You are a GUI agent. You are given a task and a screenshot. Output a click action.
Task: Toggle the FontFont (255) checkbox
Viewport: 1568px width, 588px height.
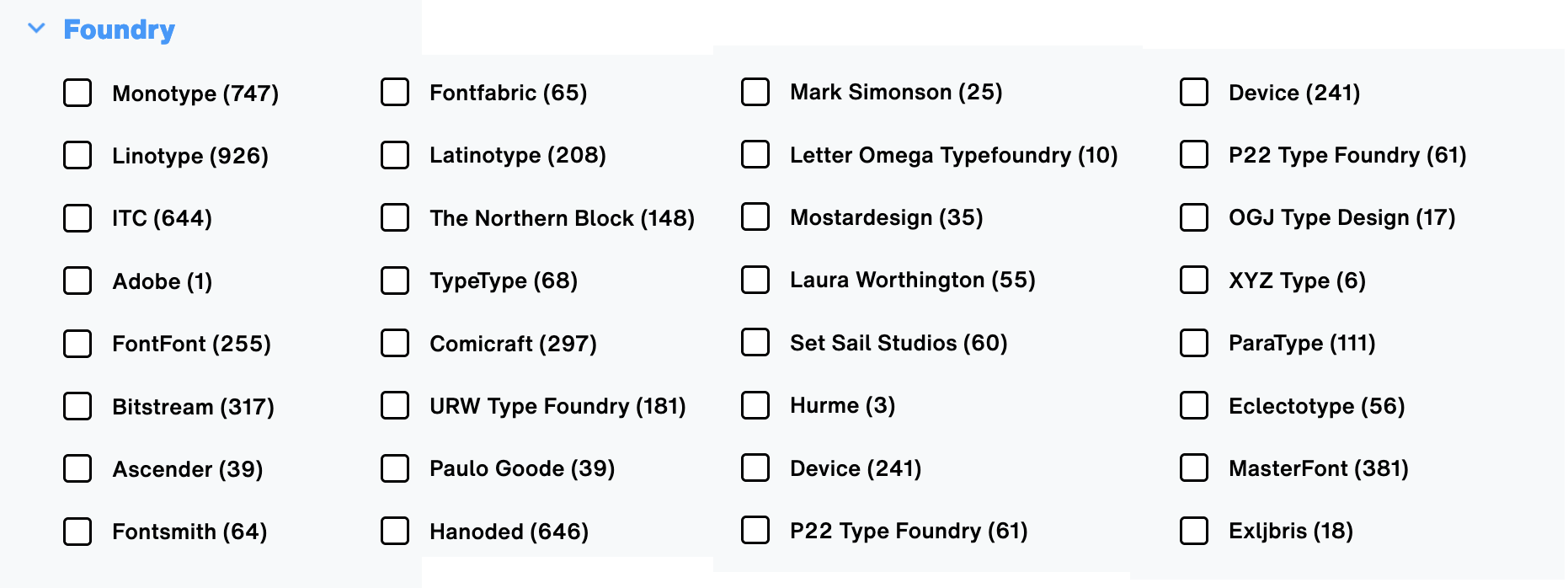77,344
